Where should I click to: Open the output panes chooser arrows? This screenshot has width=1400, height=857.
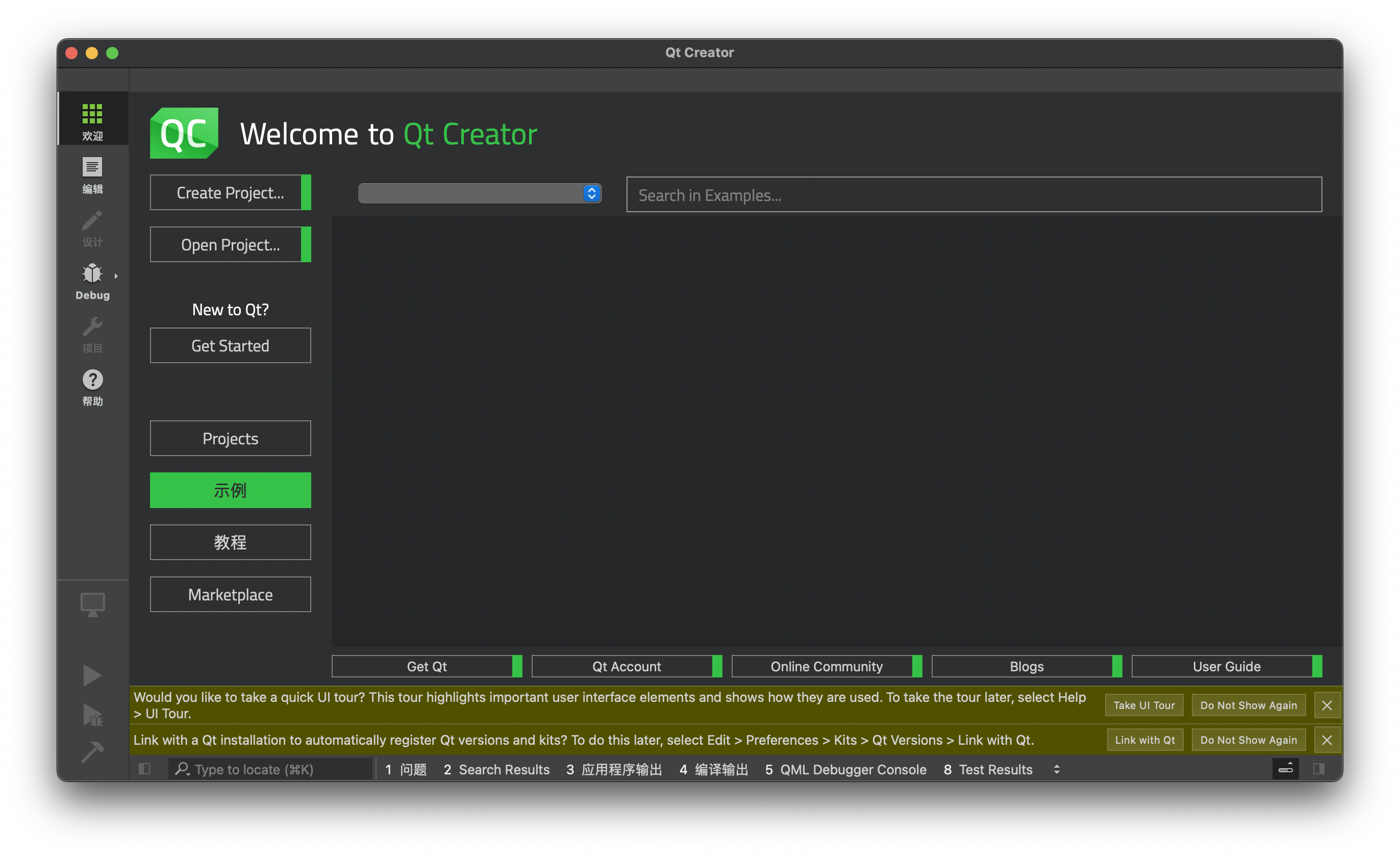click(1057, 769)
